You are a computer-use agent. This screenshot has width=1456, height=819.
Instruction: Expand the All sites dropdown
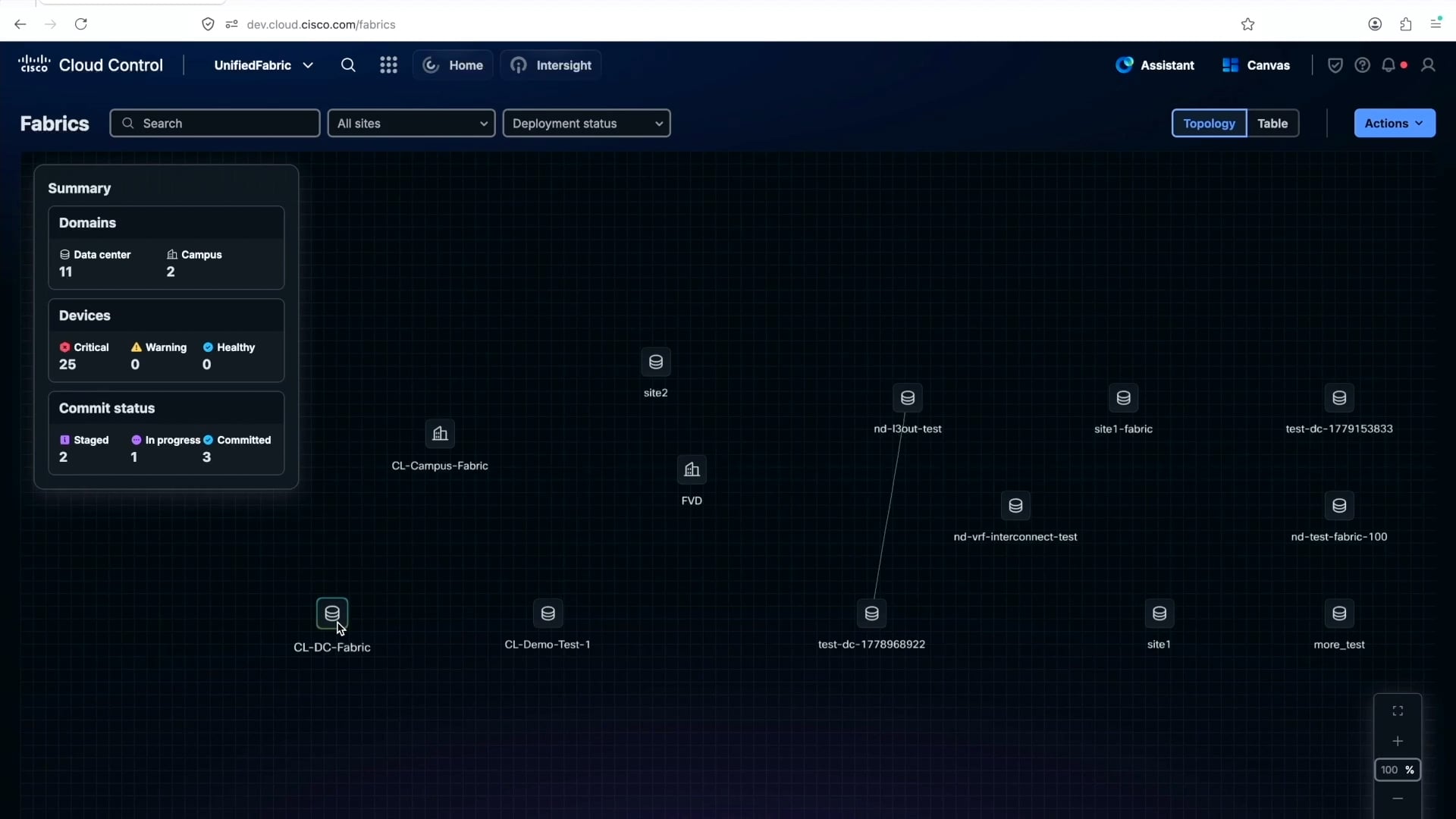point(411,124)
